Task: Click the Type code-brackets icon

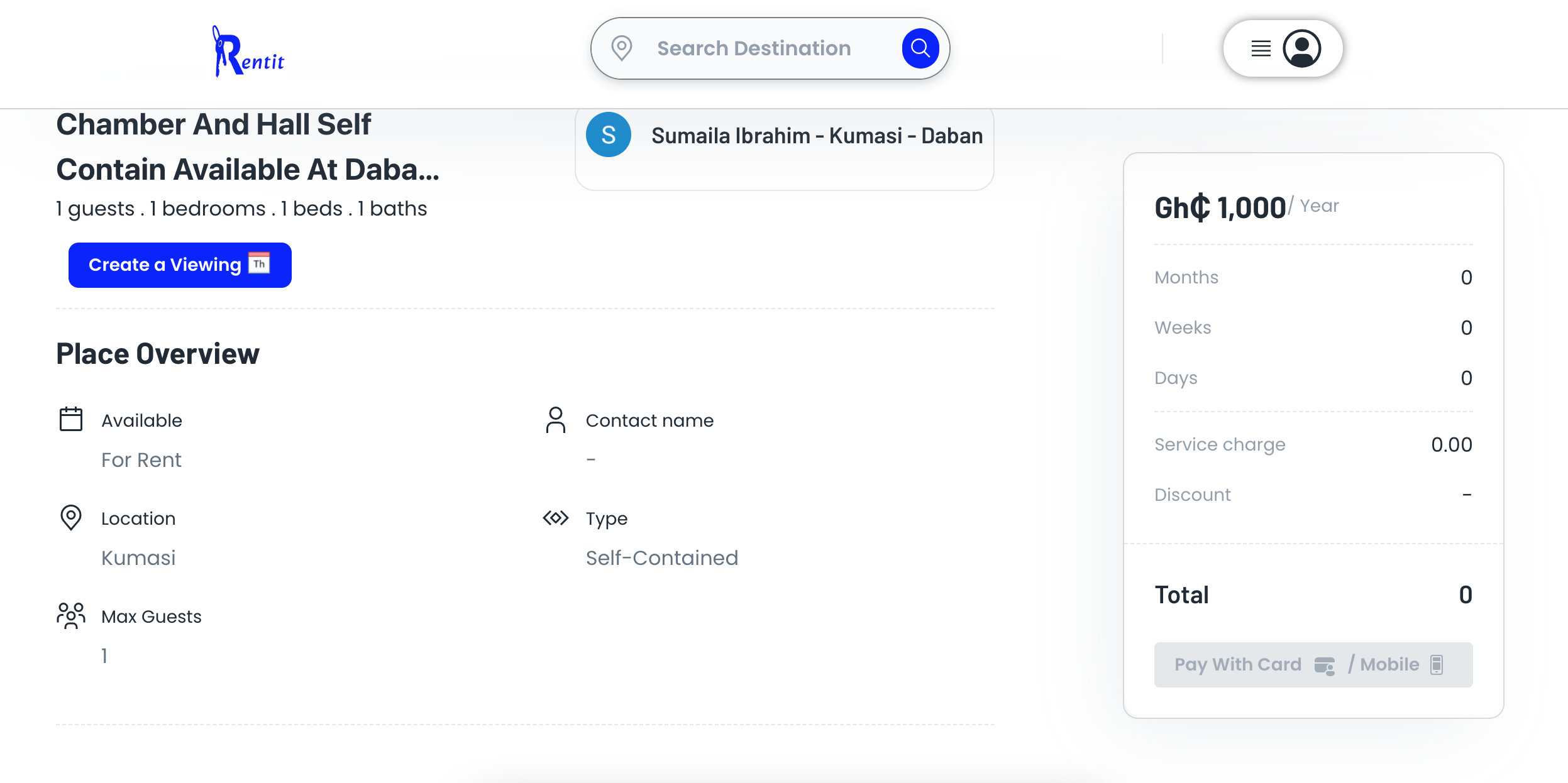Action: 556,518
